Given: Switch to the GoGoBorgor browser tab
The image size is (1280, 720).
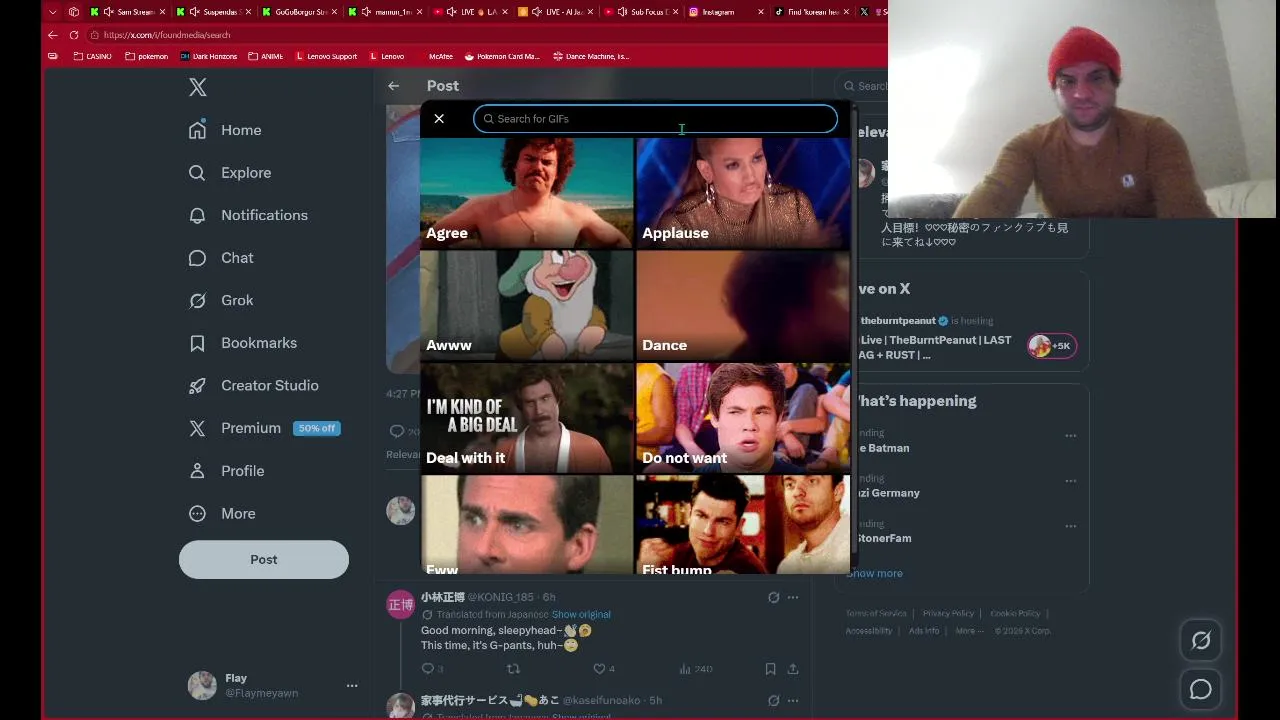Looking at the screenshot, I should (299, 12).
